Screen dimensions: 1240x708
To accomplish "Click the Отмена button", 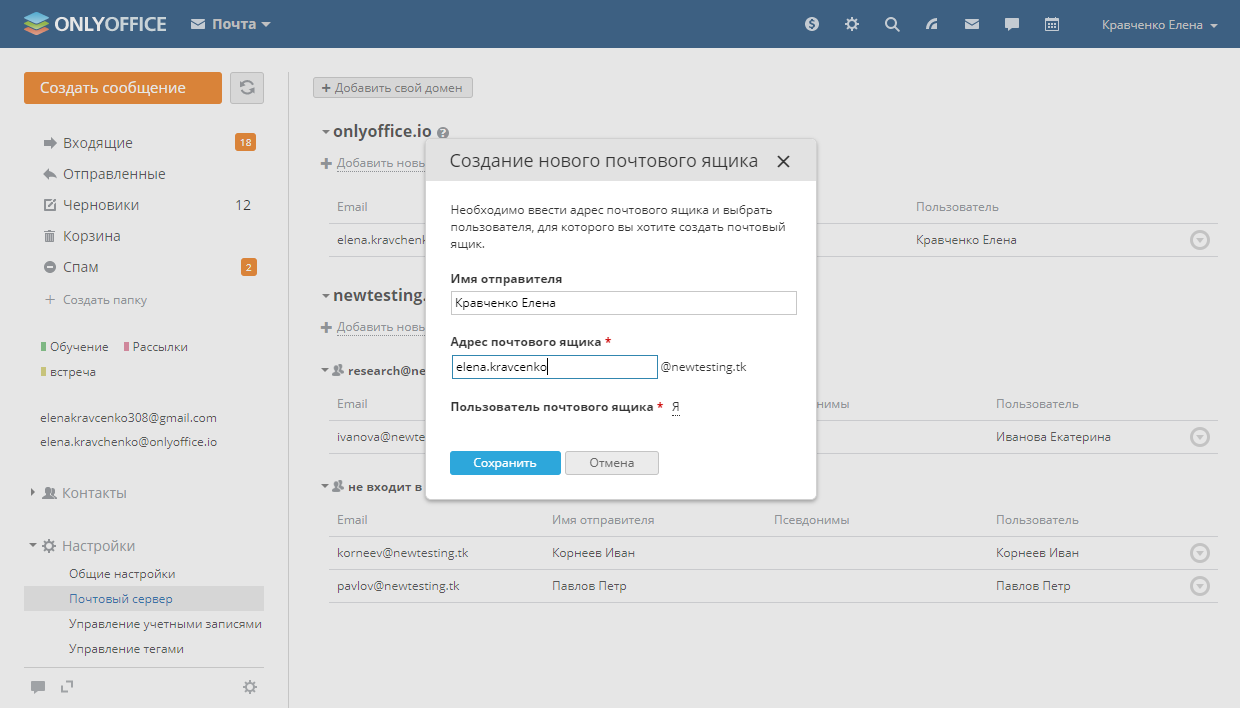I will pos(612,463).
